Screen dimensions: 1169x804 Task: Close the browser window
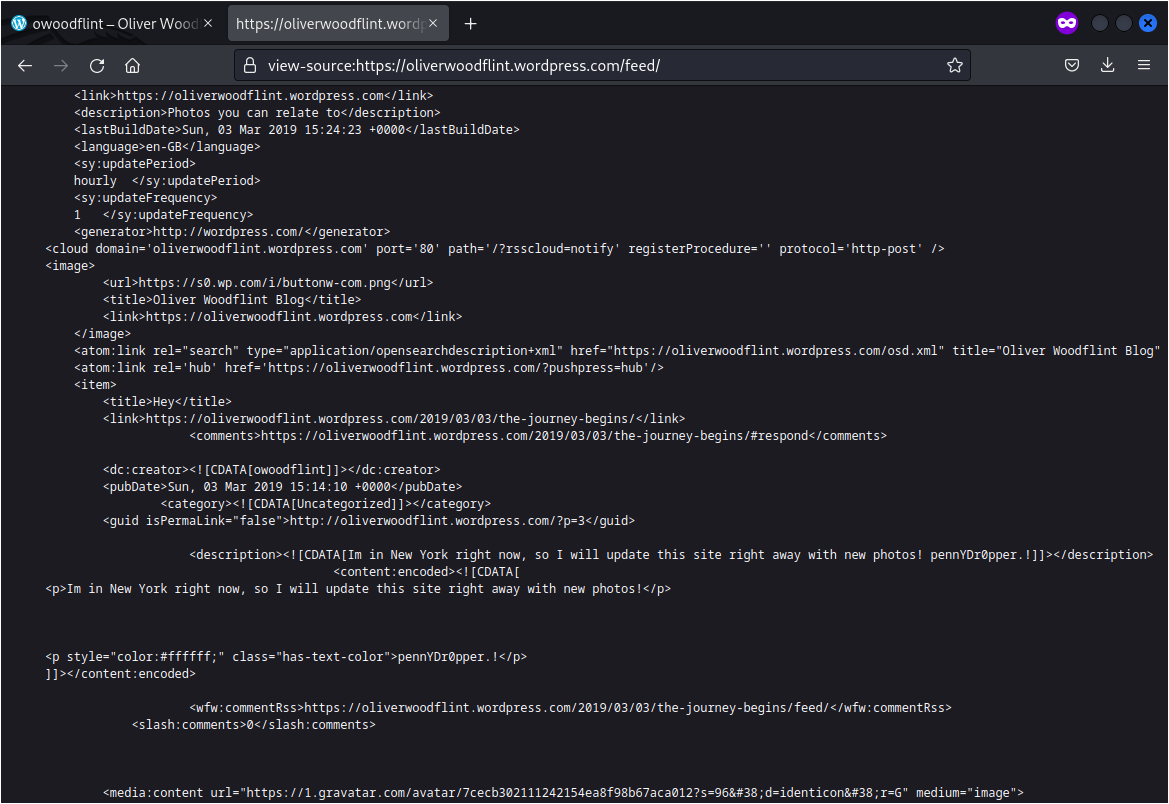[x=1148, y=24]
